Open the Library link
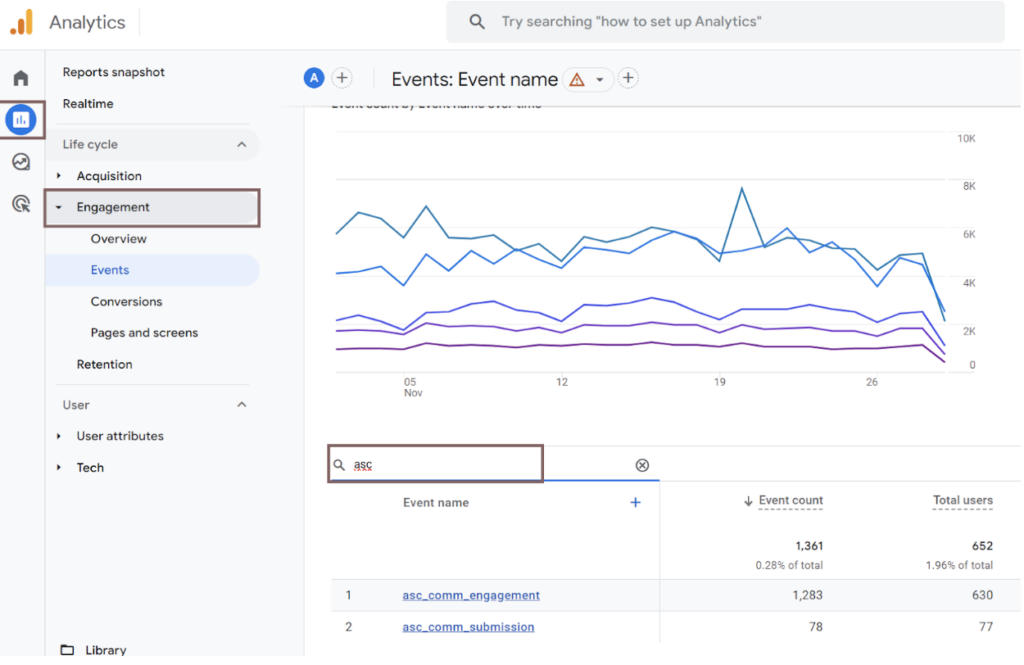Viewport: 1024px width, 665px height. [106, 650]
